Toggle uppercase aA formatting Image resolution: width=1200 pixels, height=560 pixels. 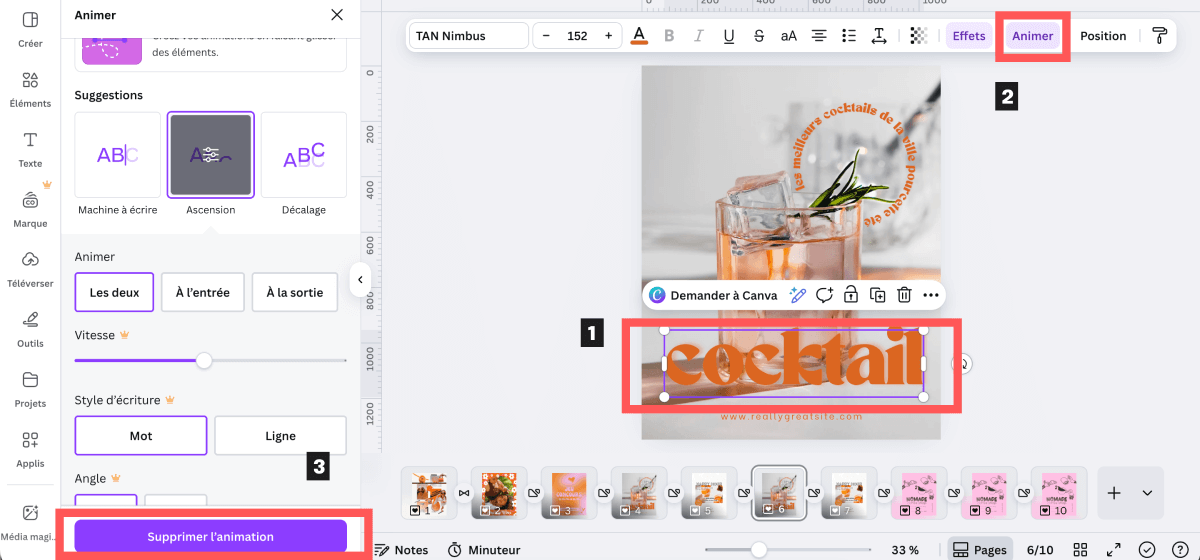pyautogui.click(x=789, y=36)
